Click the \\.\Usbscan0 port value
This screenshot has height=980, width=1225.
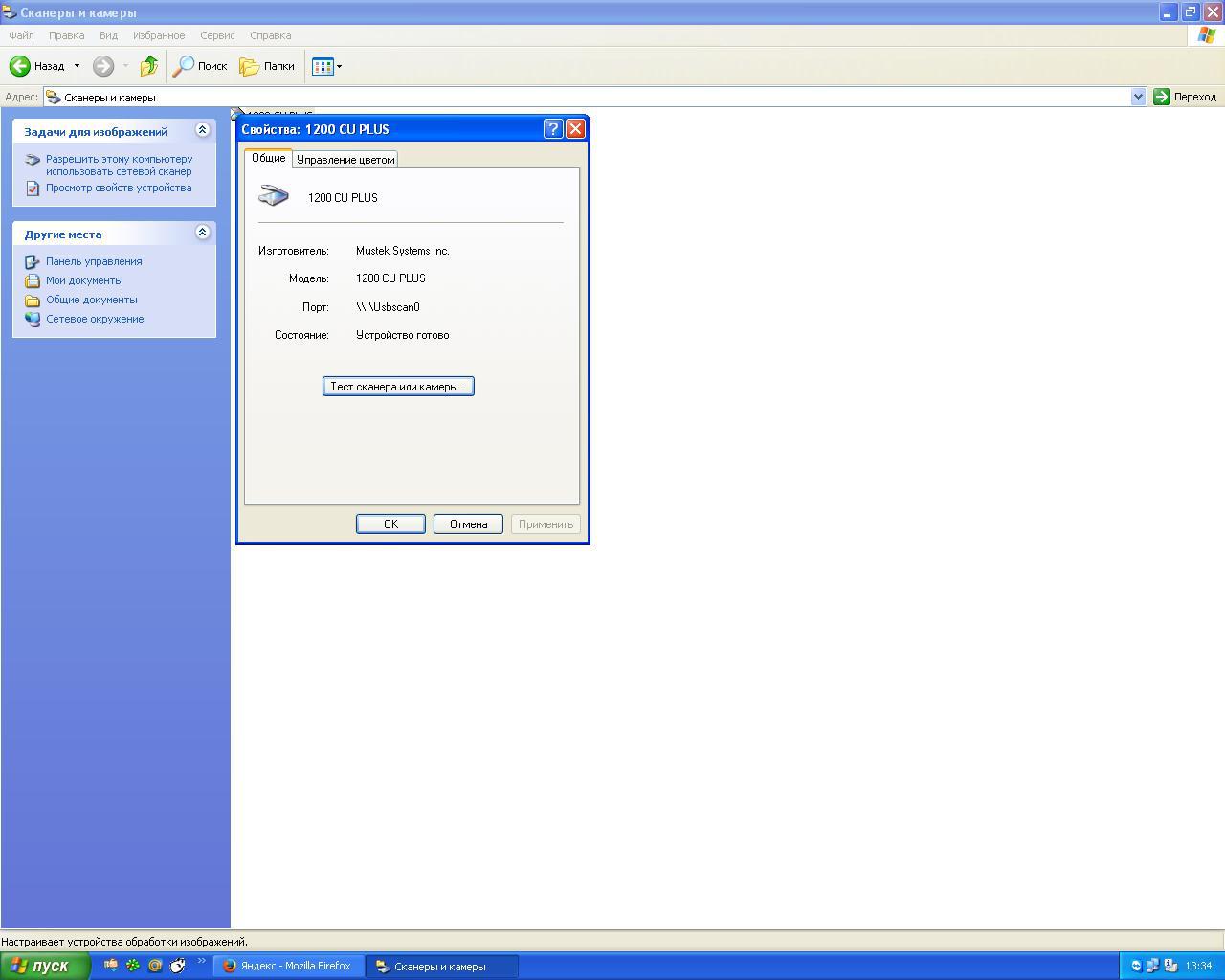click(x=388, y=307)
